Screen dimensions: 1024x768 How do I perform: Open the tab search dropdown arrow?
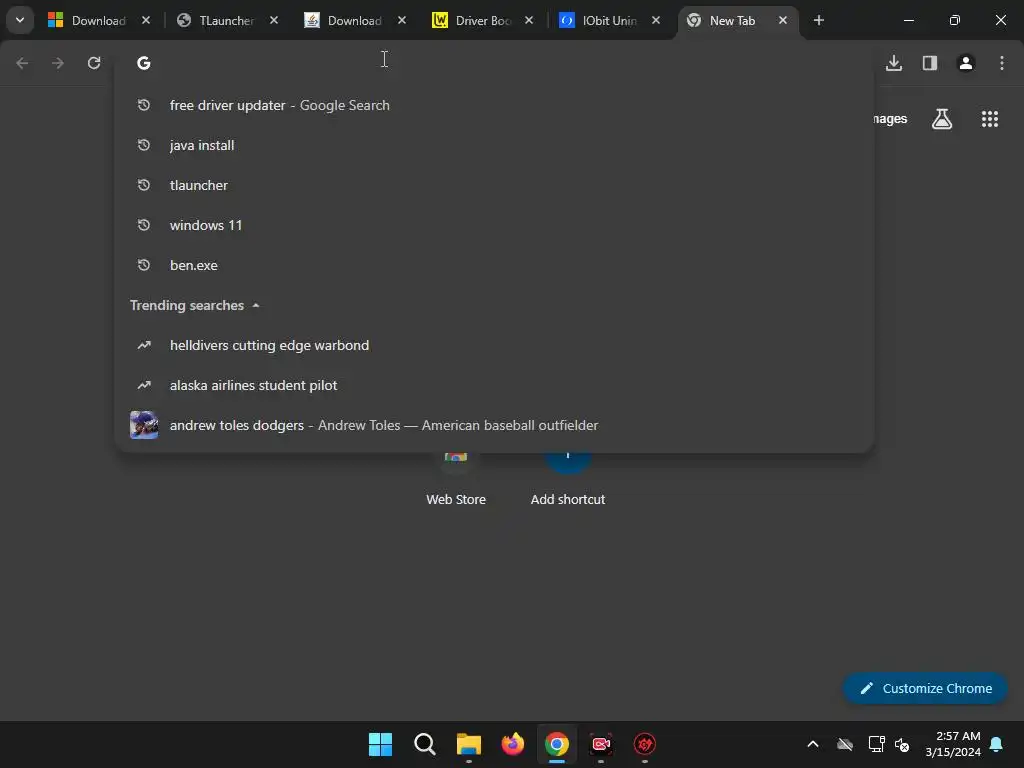[x=20, y=20]
